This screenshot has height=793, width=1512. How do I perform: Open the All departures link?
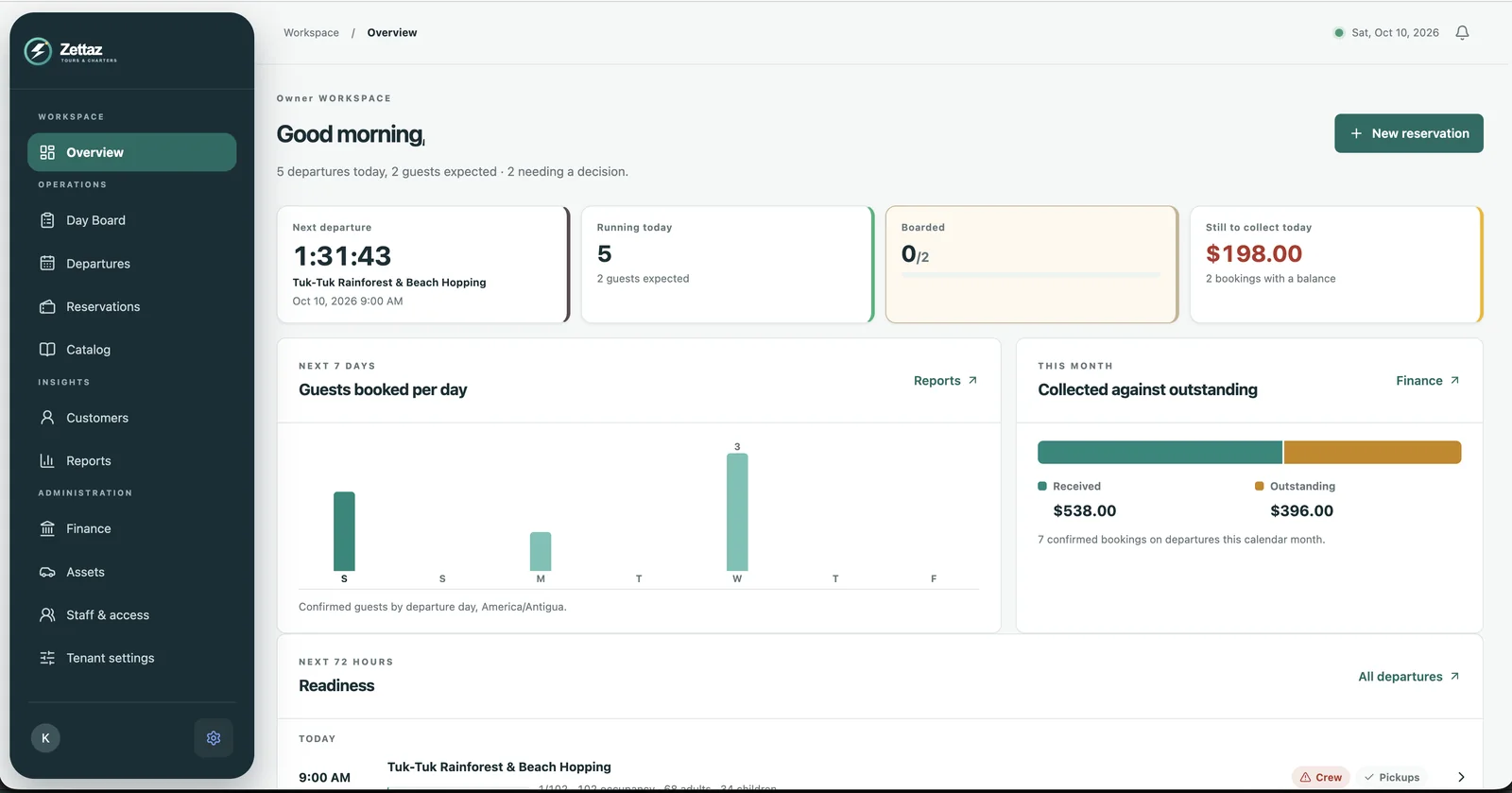click(x=1408, y=677)
